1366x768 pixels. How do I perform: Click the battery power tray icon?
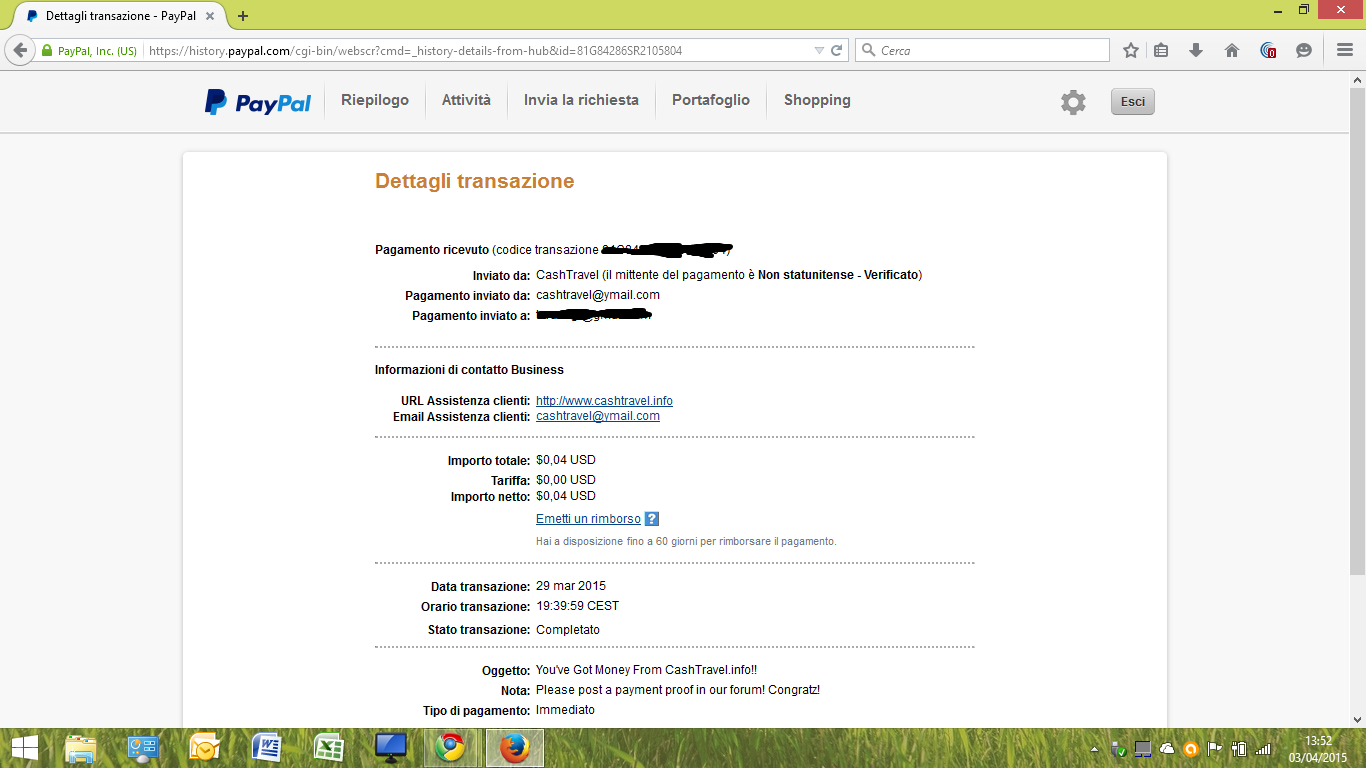(1239, 749)
